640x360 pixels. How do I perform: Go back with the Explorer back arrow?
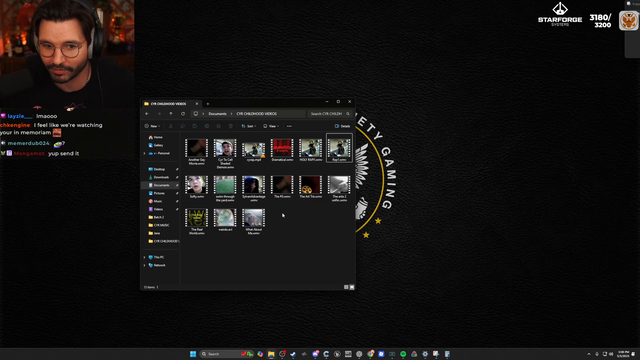point(147,114)
